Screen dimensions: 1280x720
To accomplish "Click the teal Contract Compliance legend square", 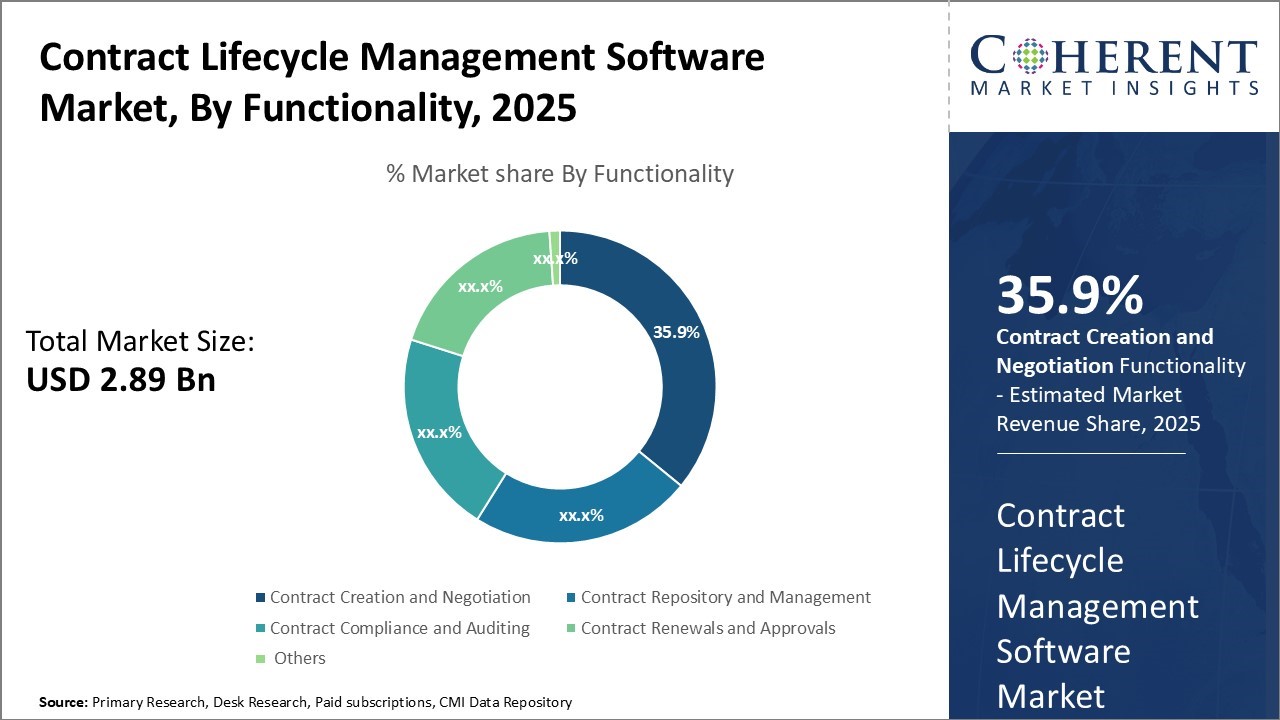I will [261, 629].
